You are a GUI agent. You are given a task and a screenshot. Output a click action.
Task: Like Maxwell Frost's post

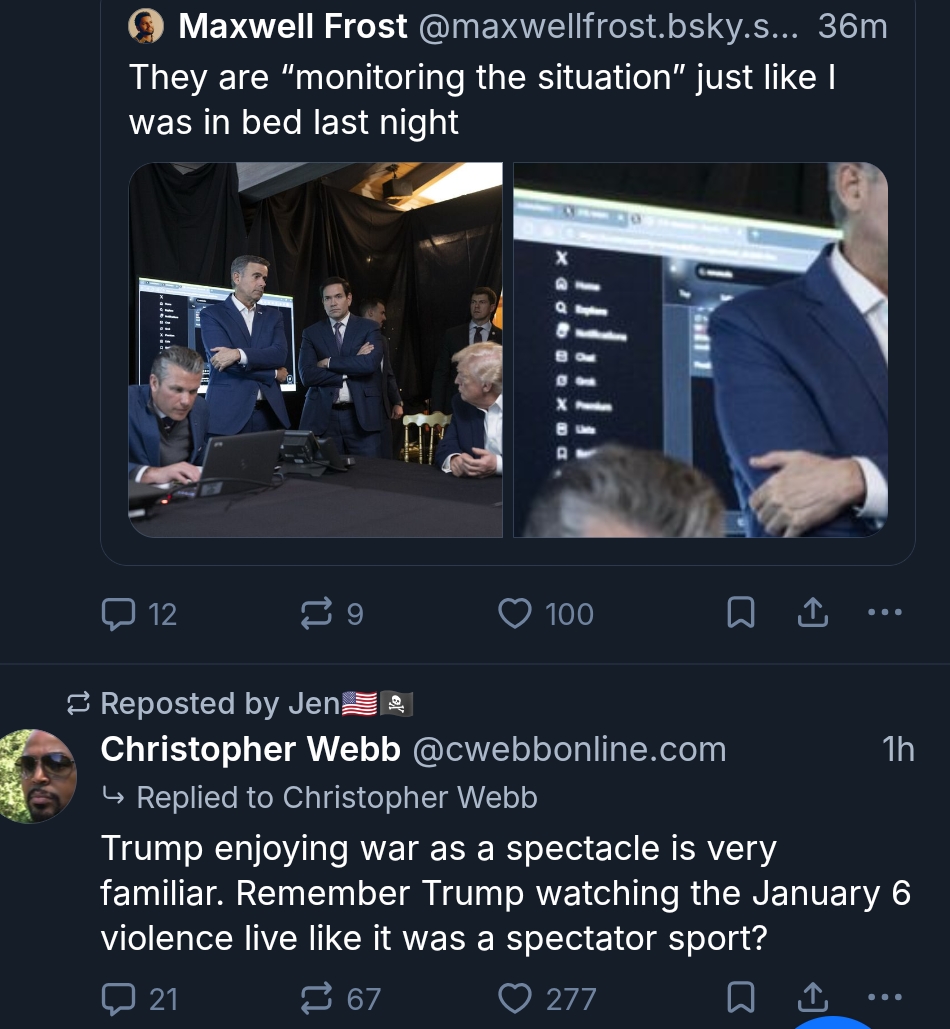click(x=514, y=613)
